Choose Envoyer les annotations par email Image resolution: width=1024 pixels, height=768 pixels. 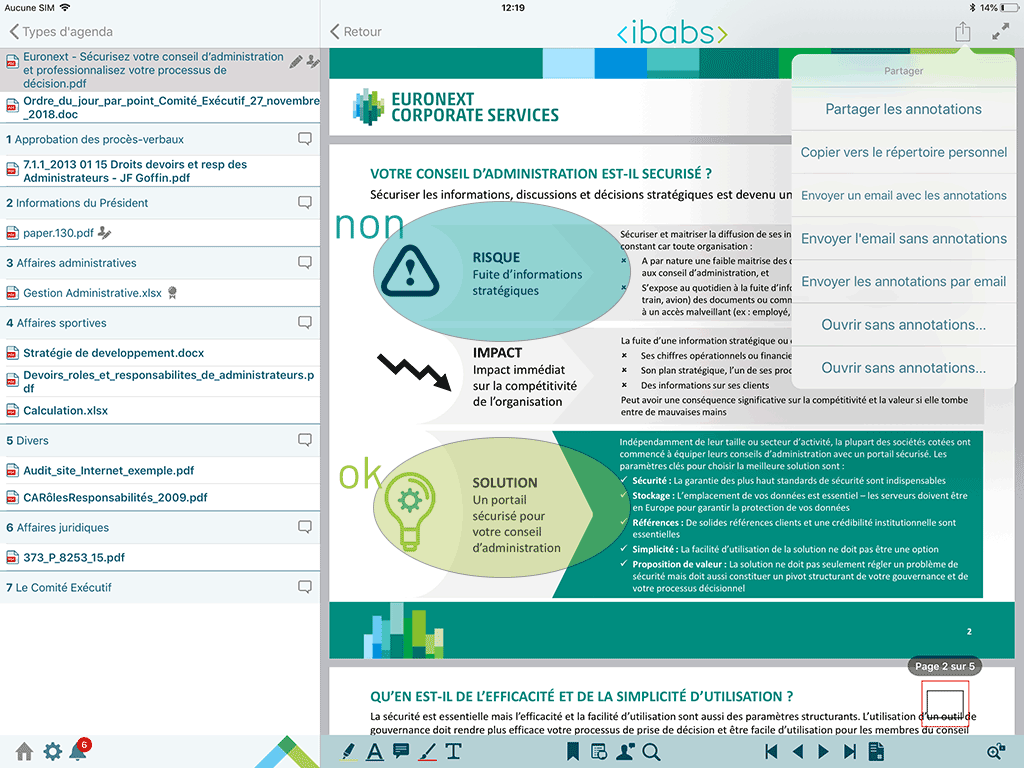(903, 281)
